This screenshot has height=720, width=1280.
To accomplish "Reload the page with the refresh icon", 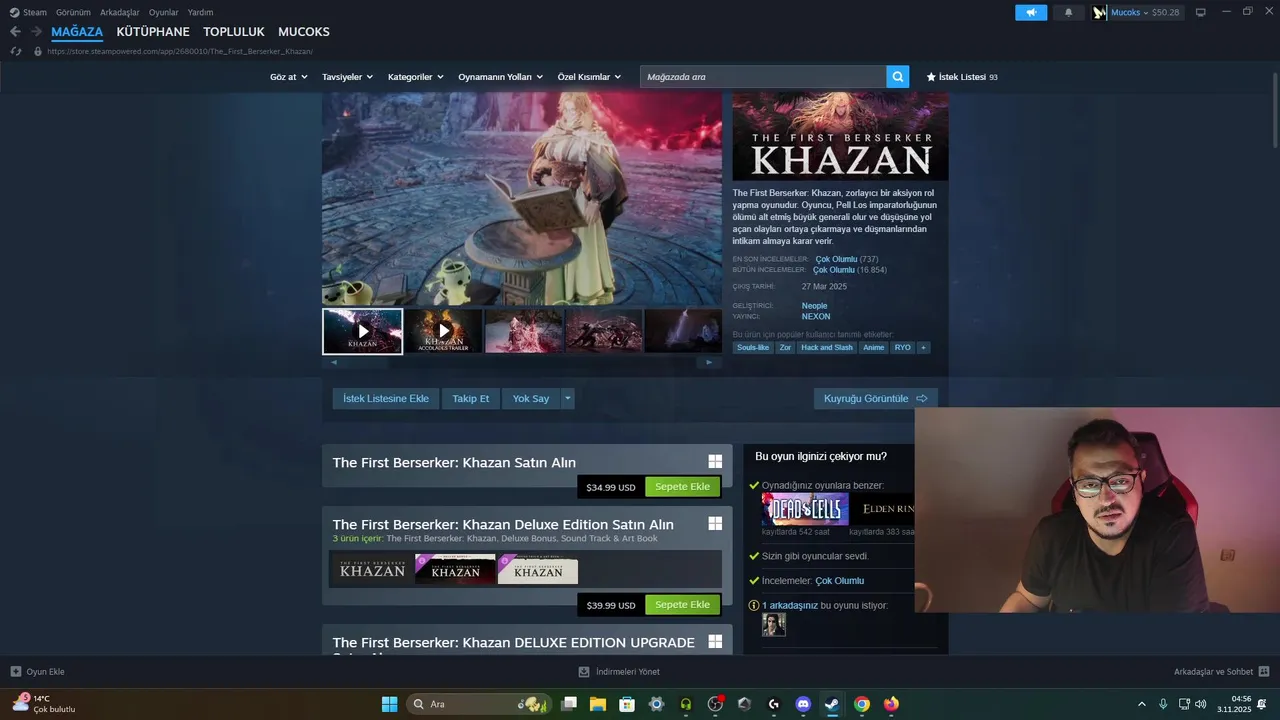I will coord(16,51).
